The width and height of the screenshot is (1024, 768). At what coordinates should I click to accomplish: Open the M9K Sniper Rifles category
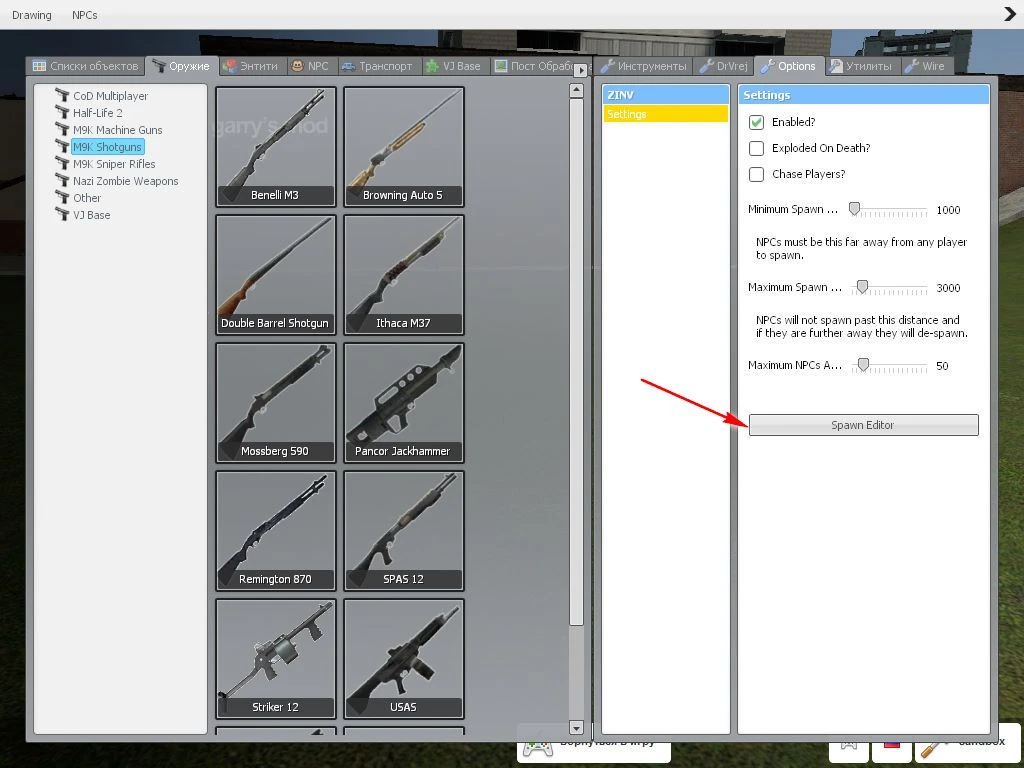(114, 164)
